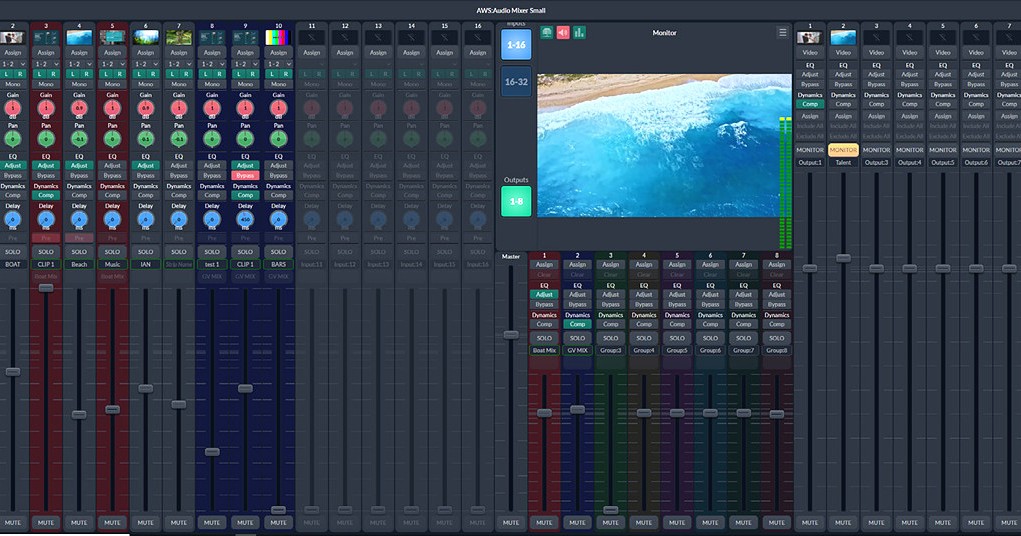Viewport: 1021px width, 536px height.
Task: Open the 1-2 routing dropdown on input 10
Action: 278,64
